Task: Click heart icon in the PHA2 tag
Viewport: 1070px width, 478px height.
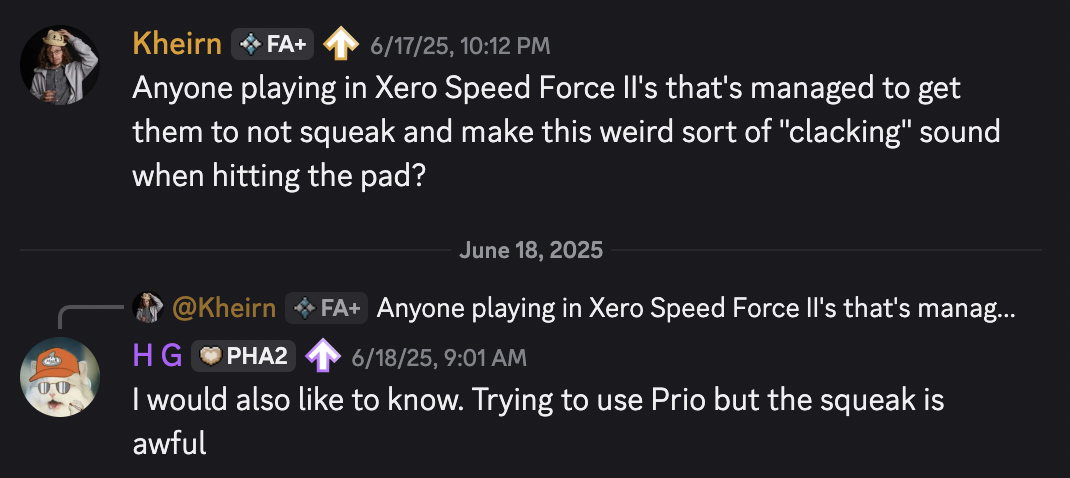Action: [x=211, y=357]
